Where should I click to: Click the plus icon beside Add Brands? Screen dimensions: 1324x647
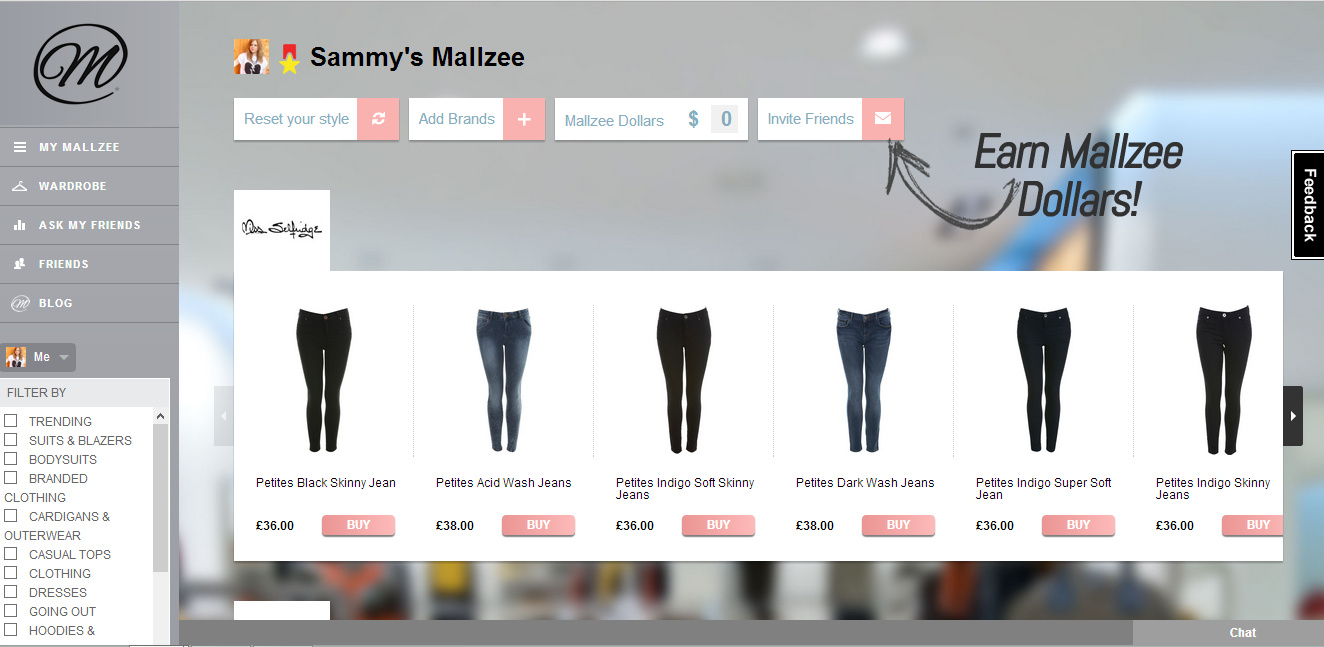[524, 119]
